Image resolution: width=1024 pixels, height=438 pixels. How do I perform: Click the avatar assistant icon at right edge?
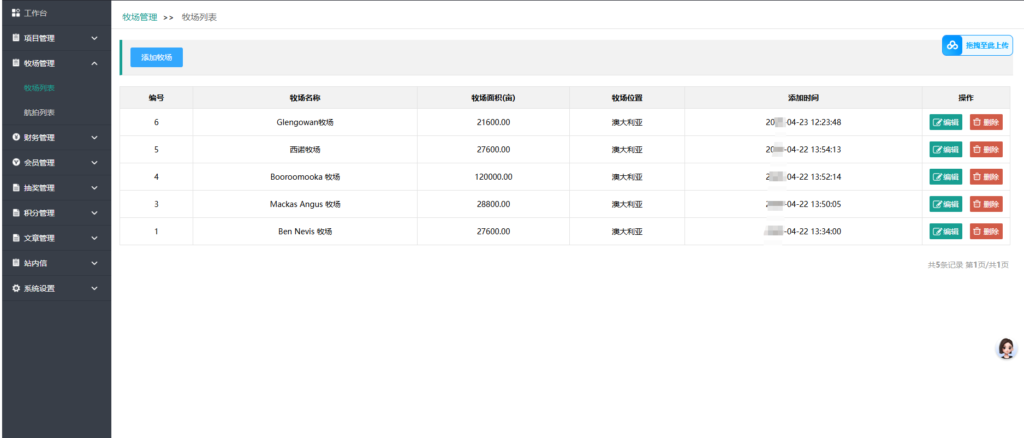(1006, 348)
